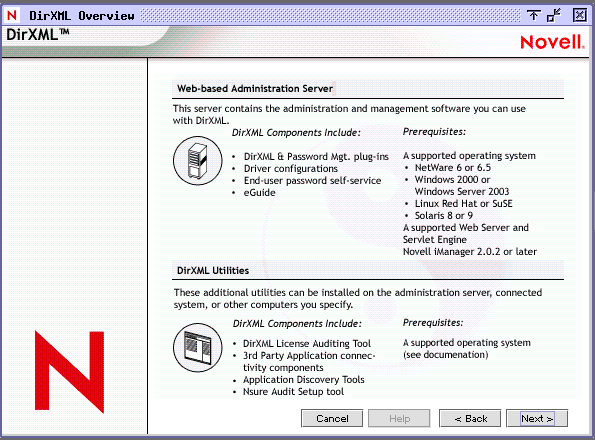Click the DirXML Utilities heading

coord(213,271)
